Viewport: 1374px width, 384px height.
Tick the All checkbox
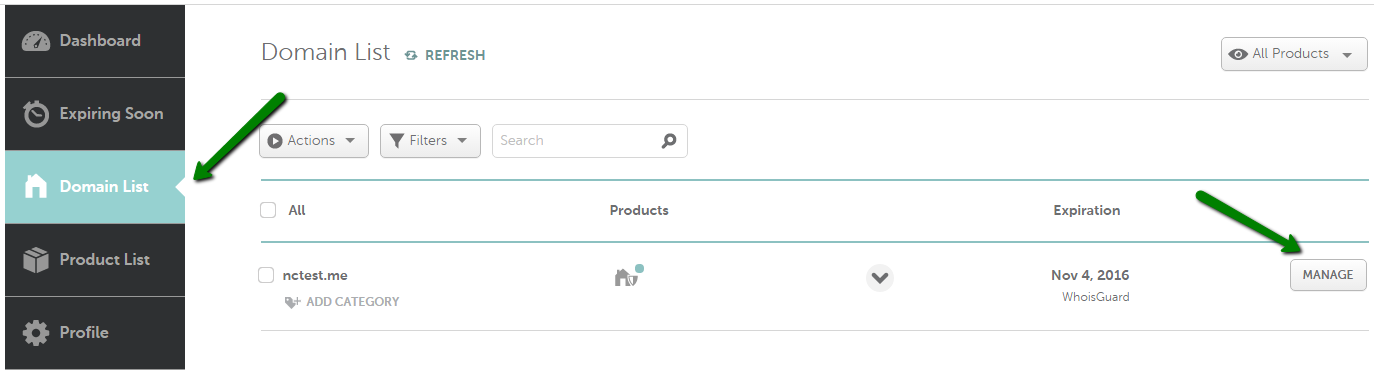tap(267, 210)
